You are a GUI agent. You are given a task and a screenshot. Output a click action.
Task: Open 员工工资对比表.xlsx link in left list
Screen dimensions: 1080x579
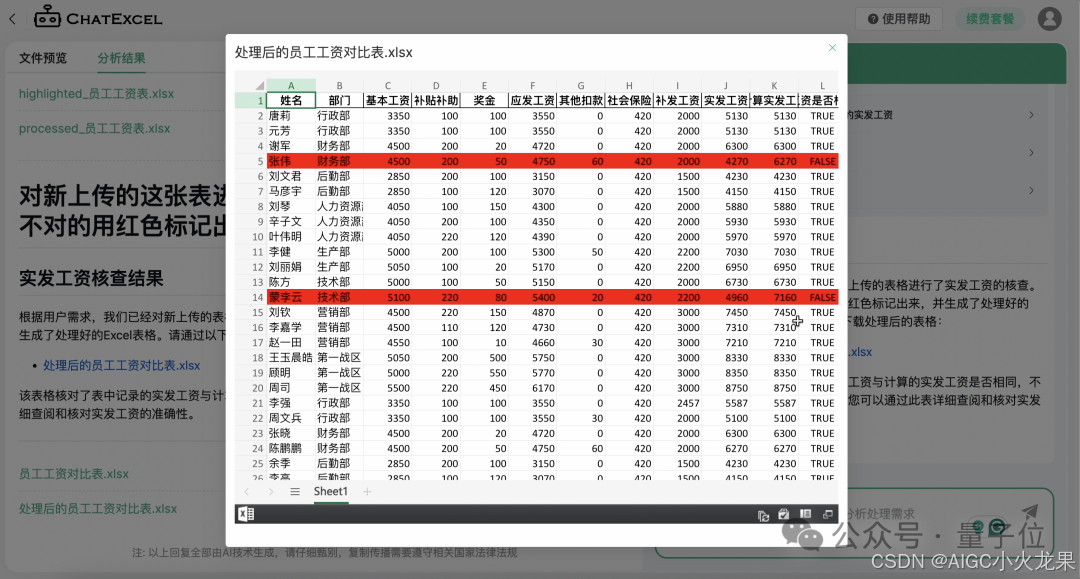pos(74,474)
